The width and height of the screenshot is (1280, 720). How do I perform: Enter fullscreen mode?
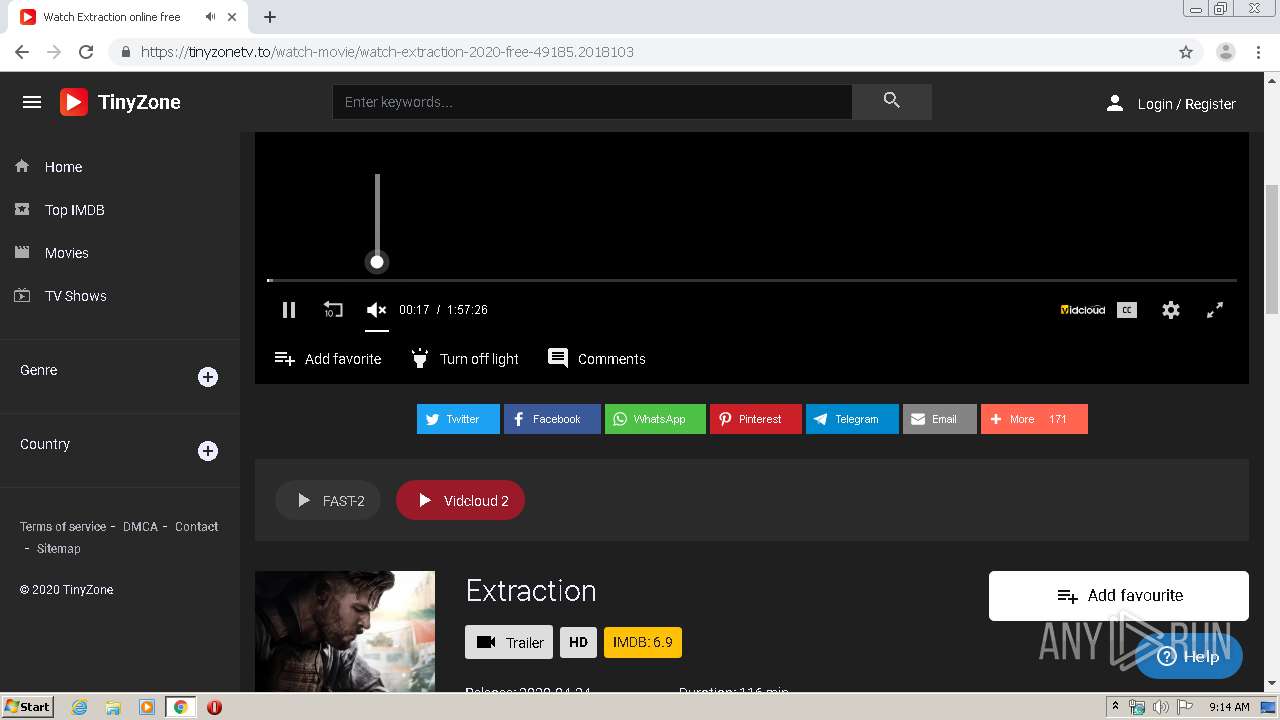coord(1215,310)
